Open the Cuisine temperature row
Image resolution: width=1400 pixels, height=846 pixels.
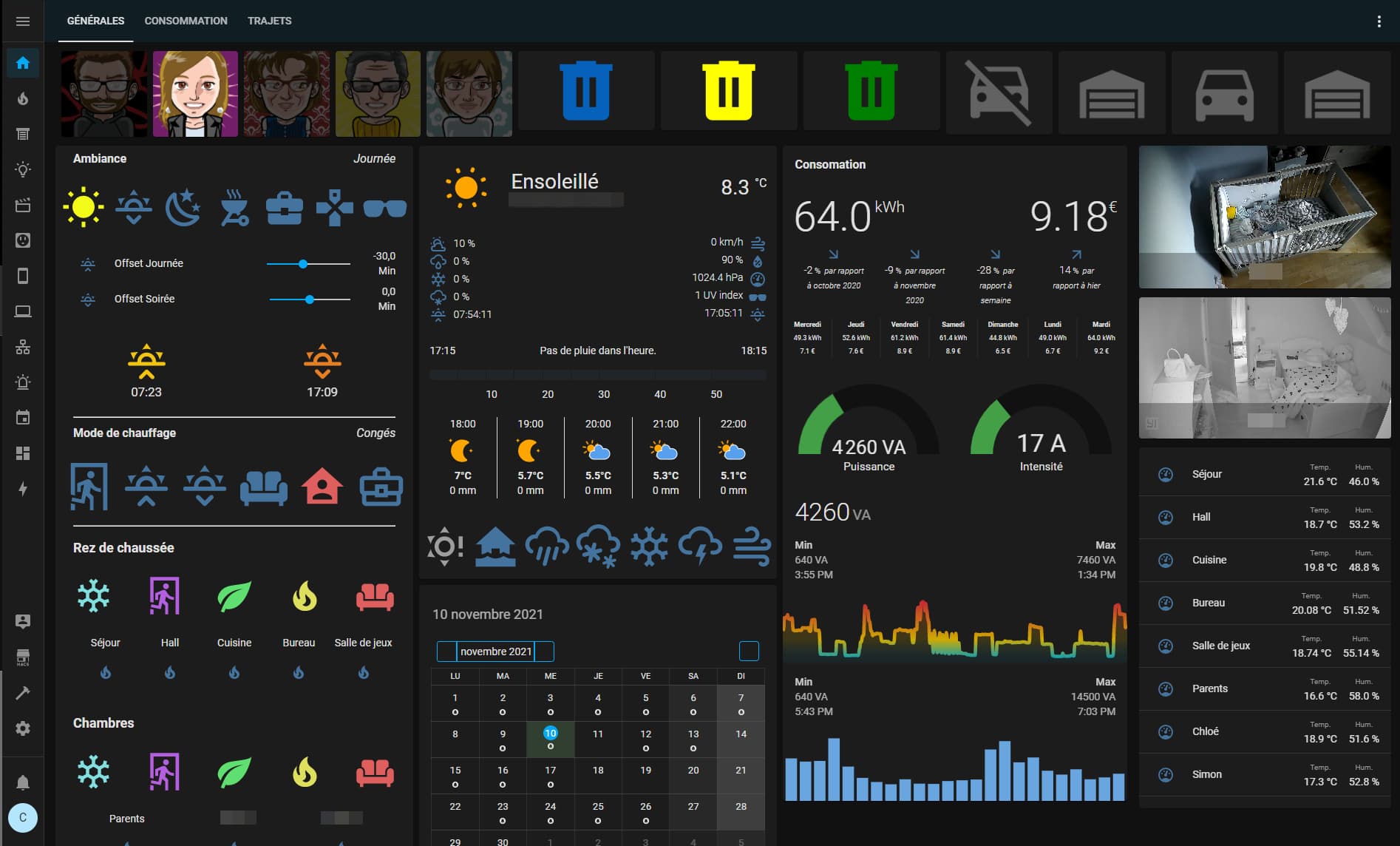point(1265,560)
